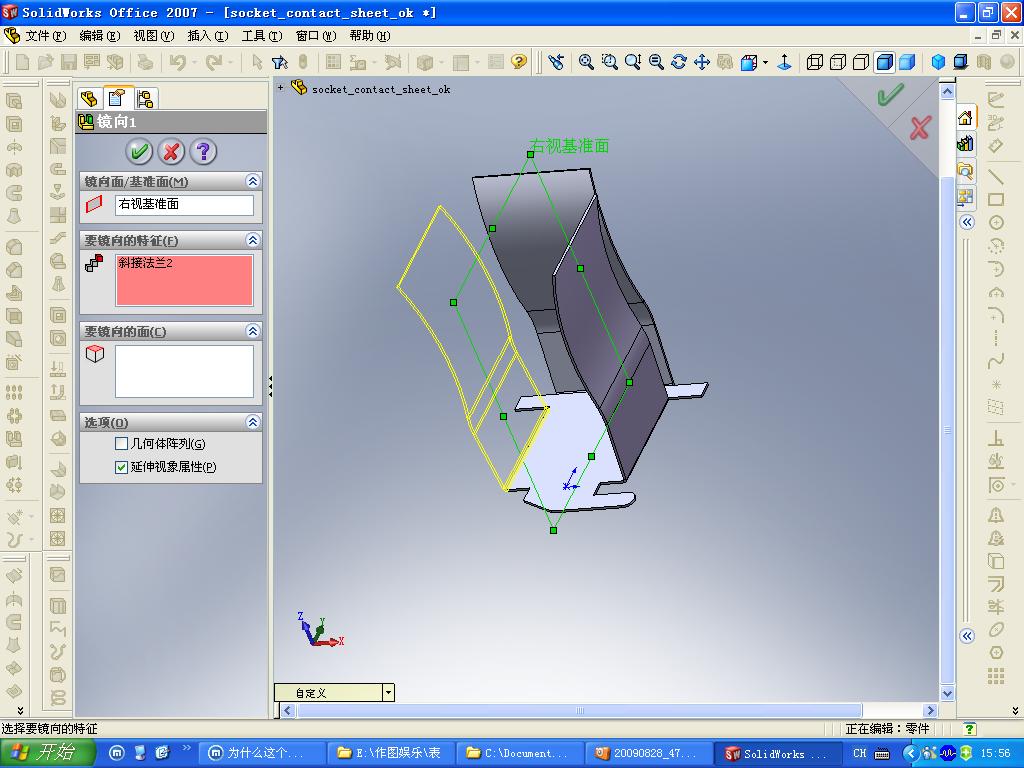This screenshot has height=768, width=1024.
Task: Switch to the E:\作图娱乐 taskbar folder
Action: pos(389,753)
